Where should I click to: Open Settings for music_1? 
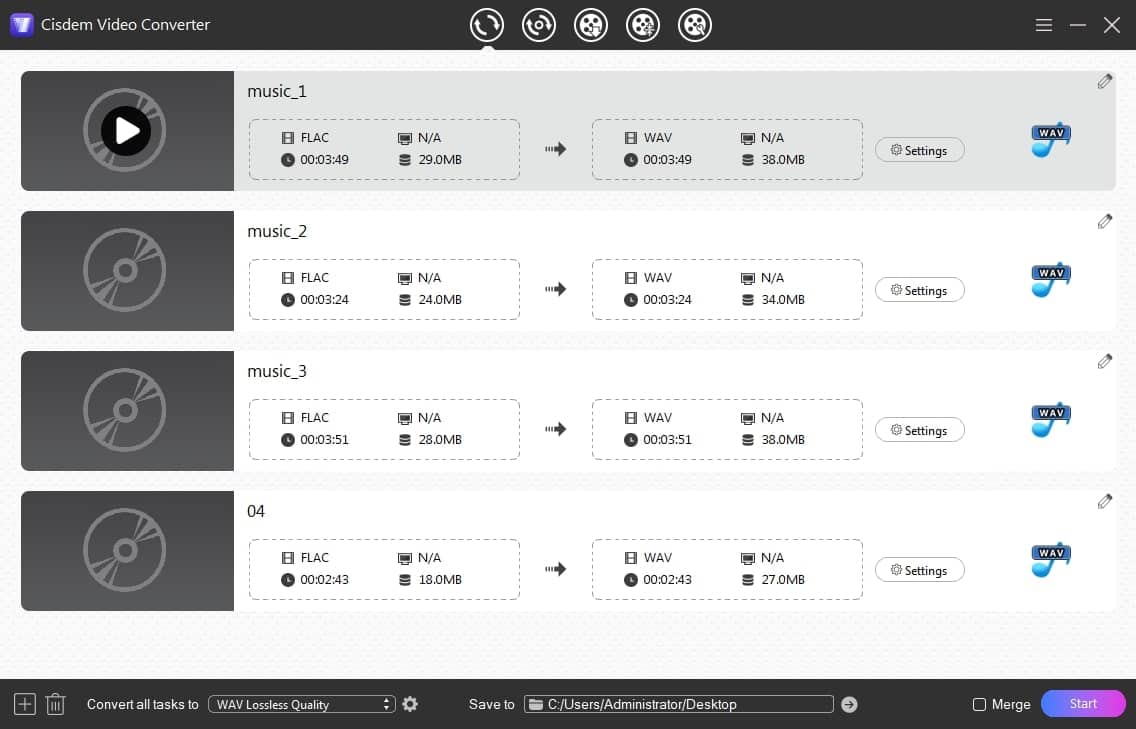919,150
